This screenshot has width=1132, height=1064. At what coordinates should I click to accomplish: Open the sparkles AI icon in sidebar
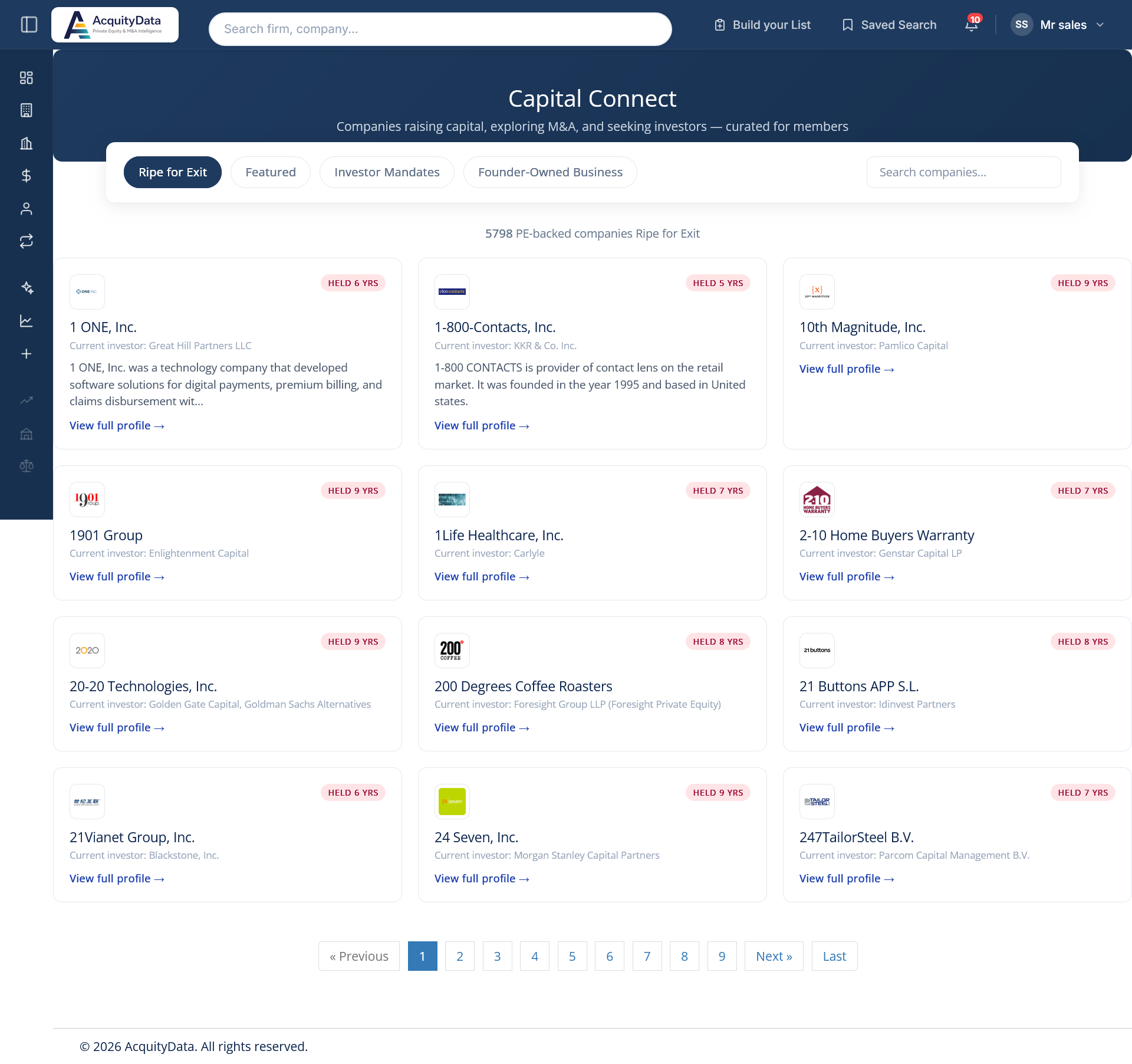point(27,288)
